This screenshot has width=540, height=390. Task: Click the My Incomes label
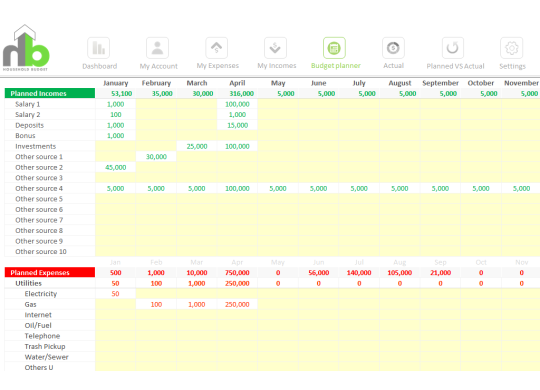(277, 66)
